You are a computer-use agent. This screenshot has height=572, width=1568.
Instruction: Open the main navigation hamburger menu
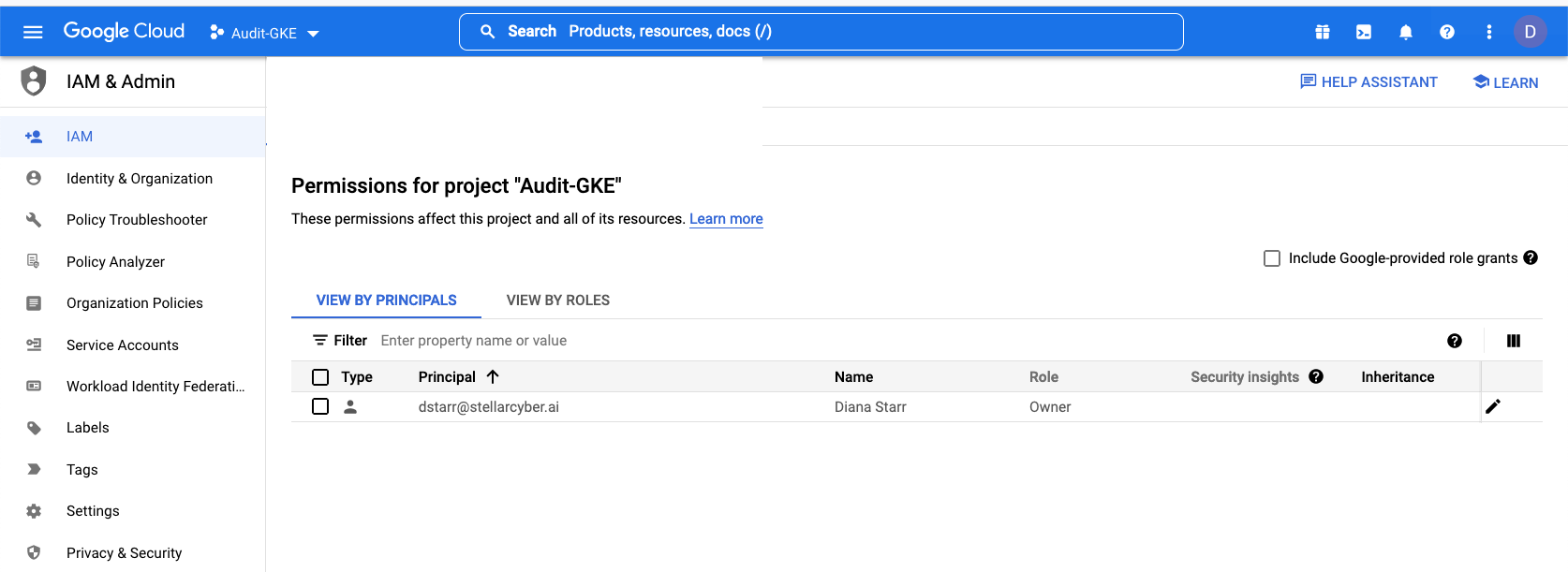(x=33, y=32)
